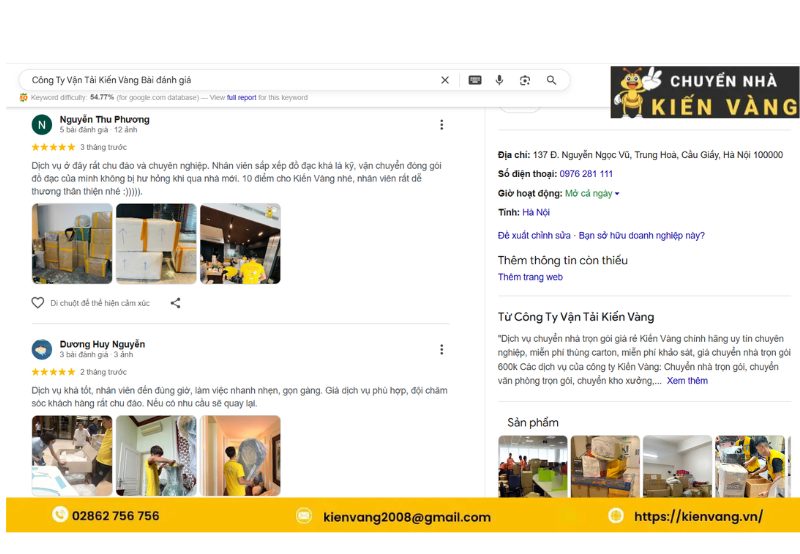
Task: Expand the Giờ hoạt động hours dropdown
Action: (617, 194)
